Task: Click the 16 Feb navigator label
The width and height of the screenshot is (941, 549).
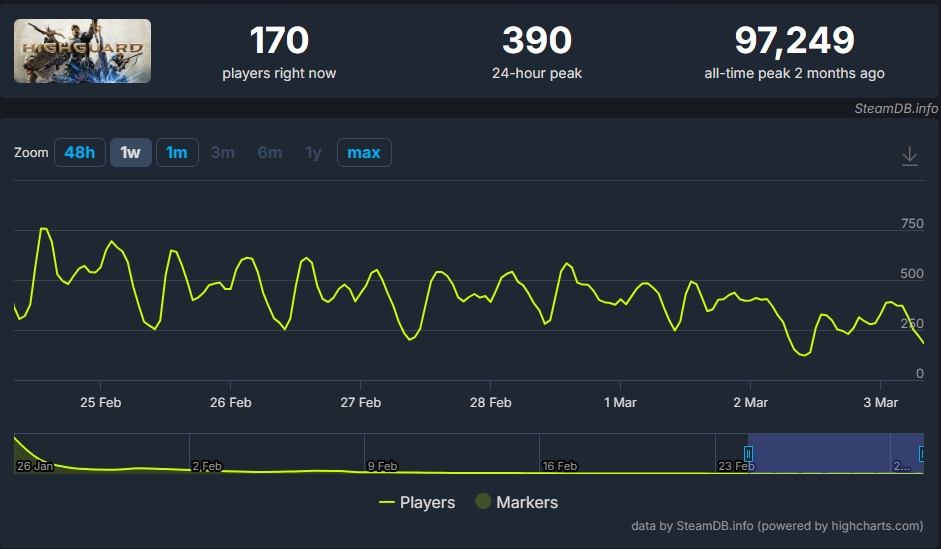Action: pyautogui.click(x=559, y=466)
